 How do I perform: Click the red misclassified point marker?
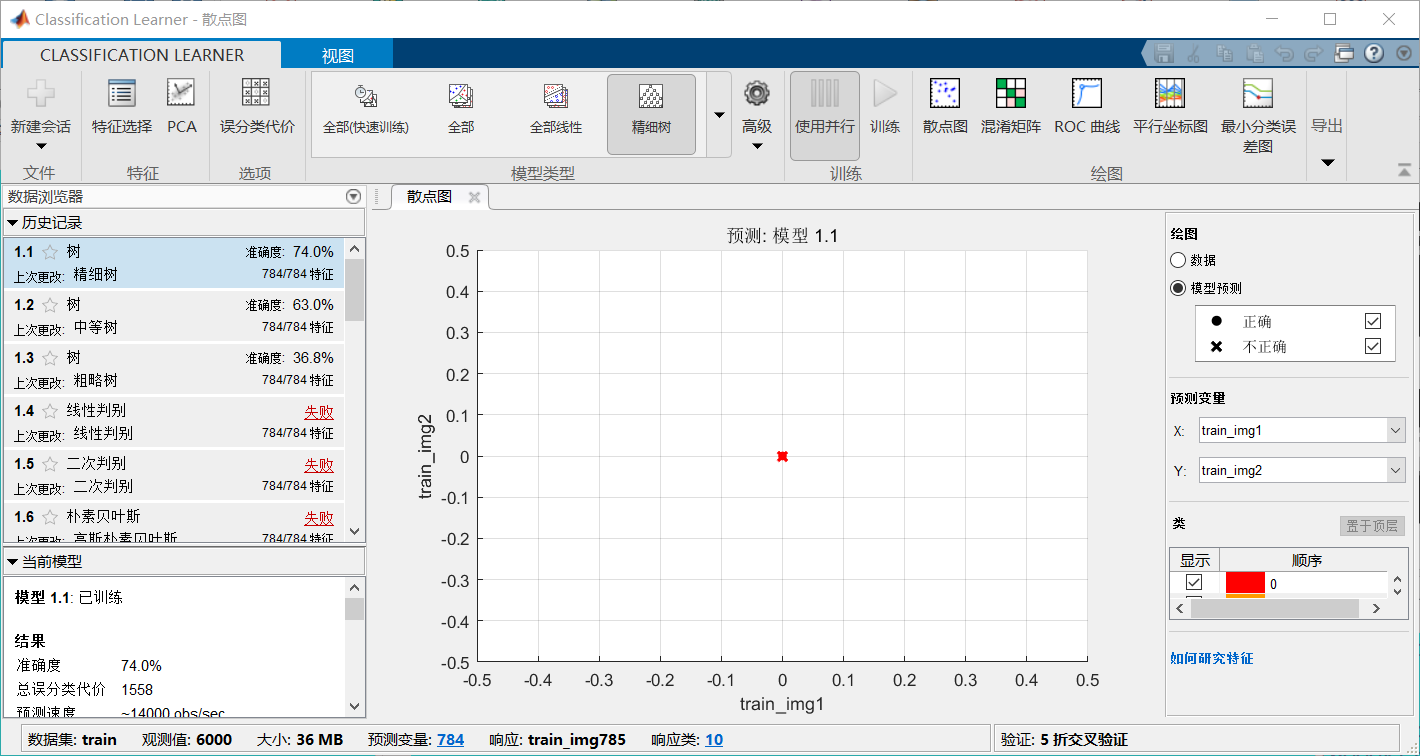click(x=782, y=456)
